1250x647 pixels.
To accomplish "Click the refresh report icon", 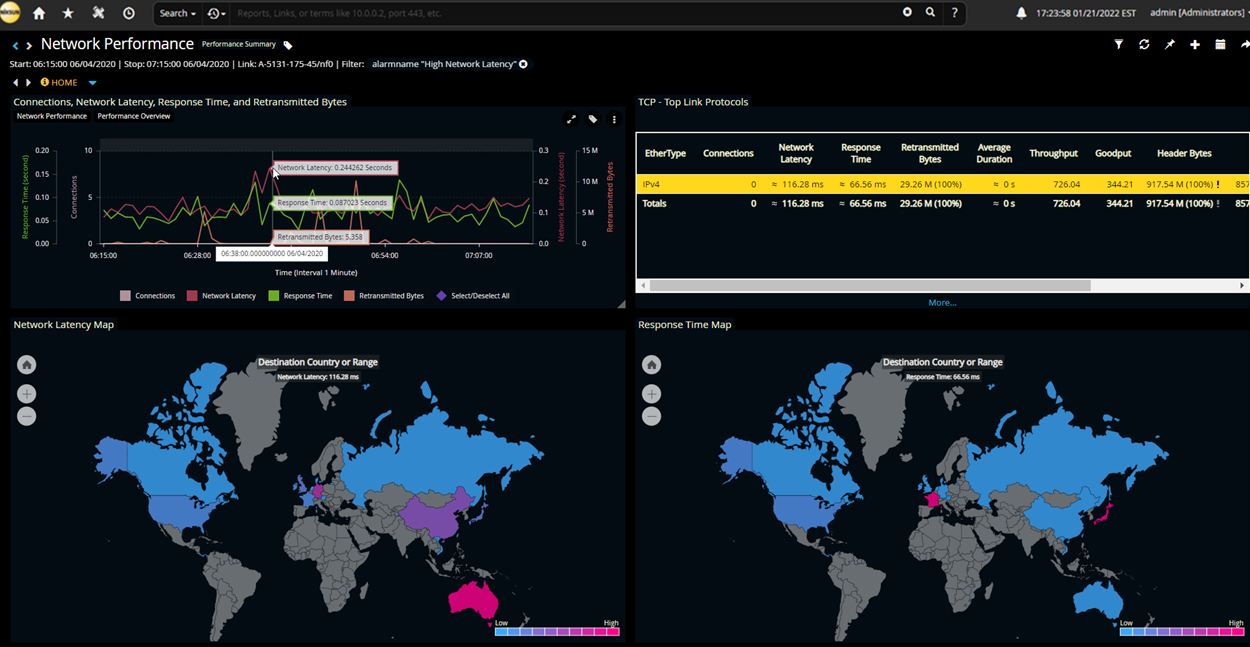I will (1144, 45).
